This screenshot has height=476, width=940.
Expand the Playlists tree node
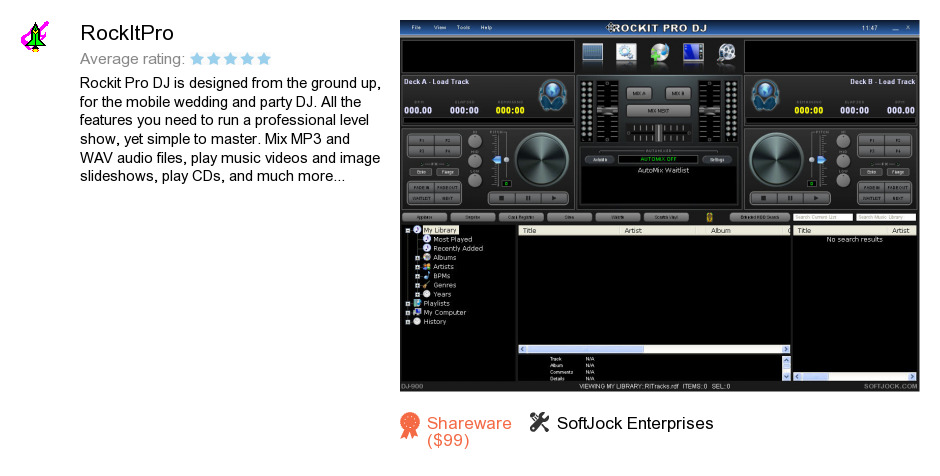coord(408,304)
